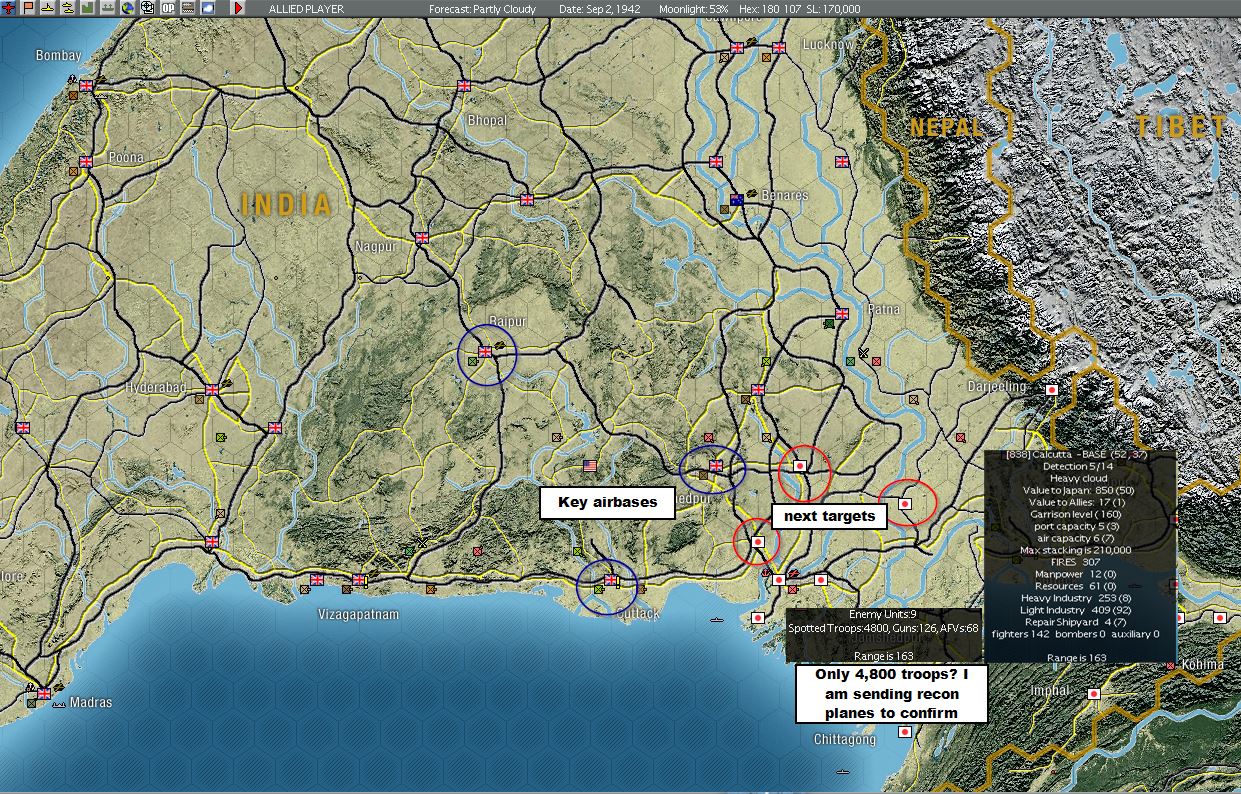Image resolution: width=1241 pixels, height=794 pixels.
Task: Click the small ship icon off Cuttack coast
Action: pyautogui.click(x=717, y=620)
